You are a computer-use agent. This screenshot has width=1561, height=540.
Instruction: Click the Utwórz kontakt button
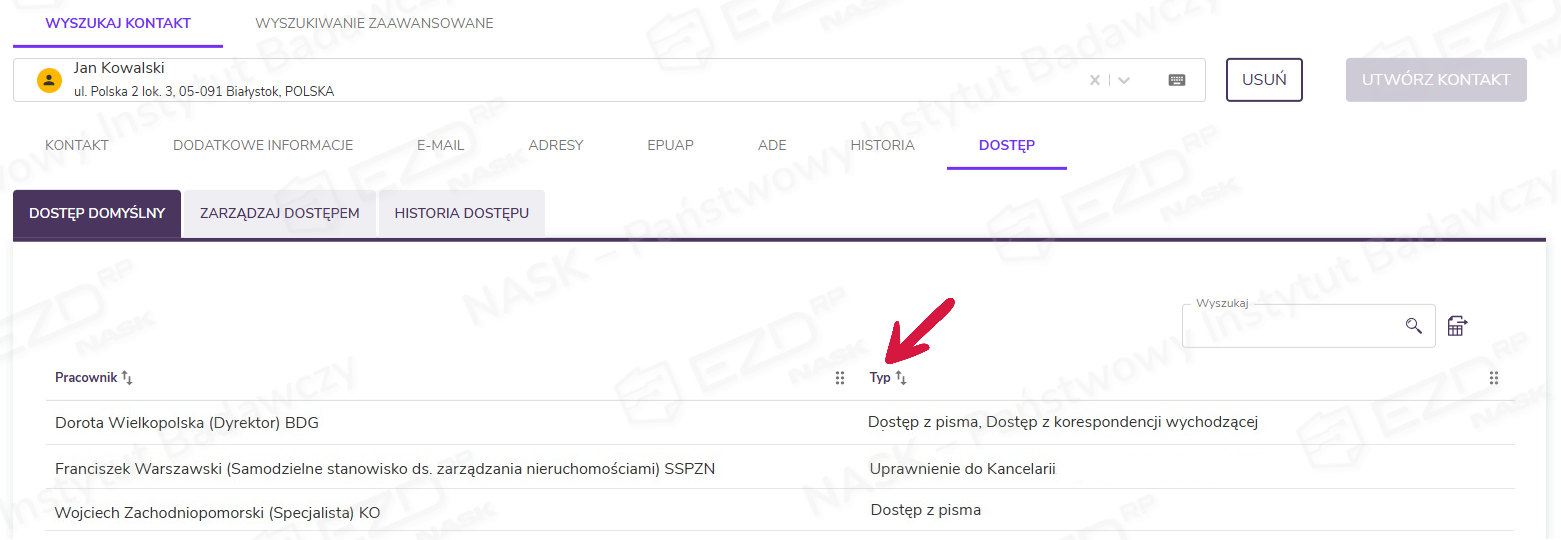click(x=1436, y=80)
